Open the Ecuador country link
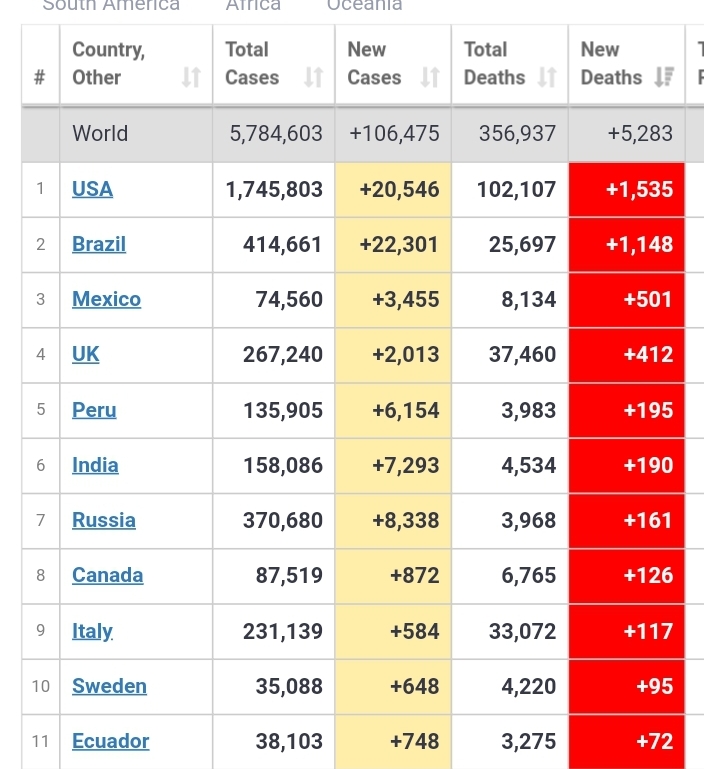The width and height of the screenshot is (704, 769). click(110, 741)
